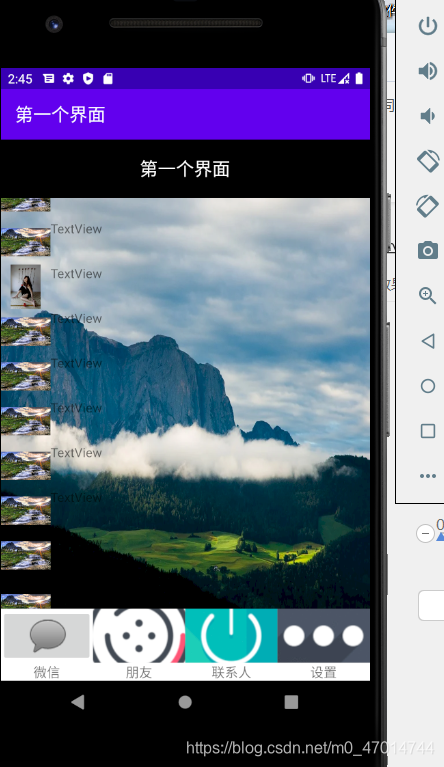Screen dimensions: 444x767
Task: Click the emulator volume down icon
Action: click(x=427, y=116)
